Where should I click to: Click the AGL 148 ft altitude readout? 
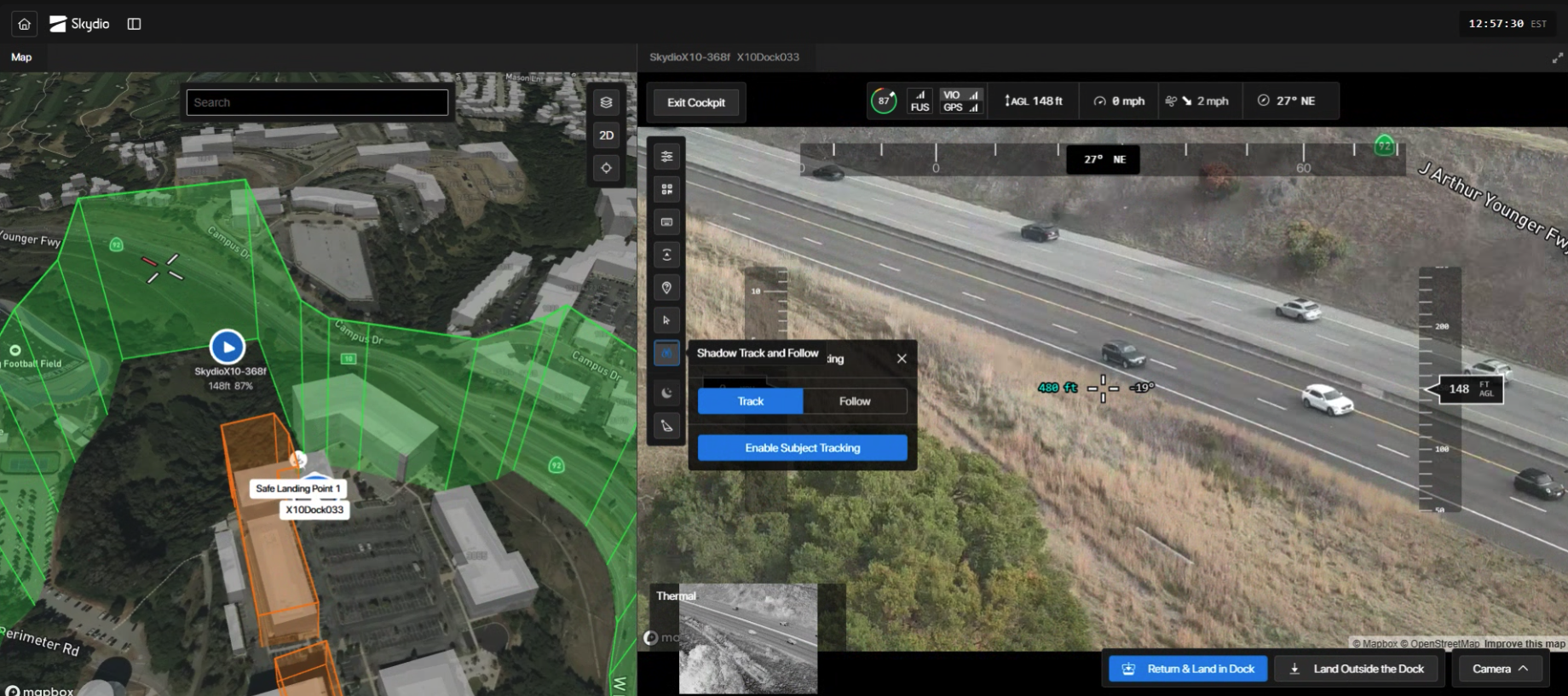(1034, 101)
